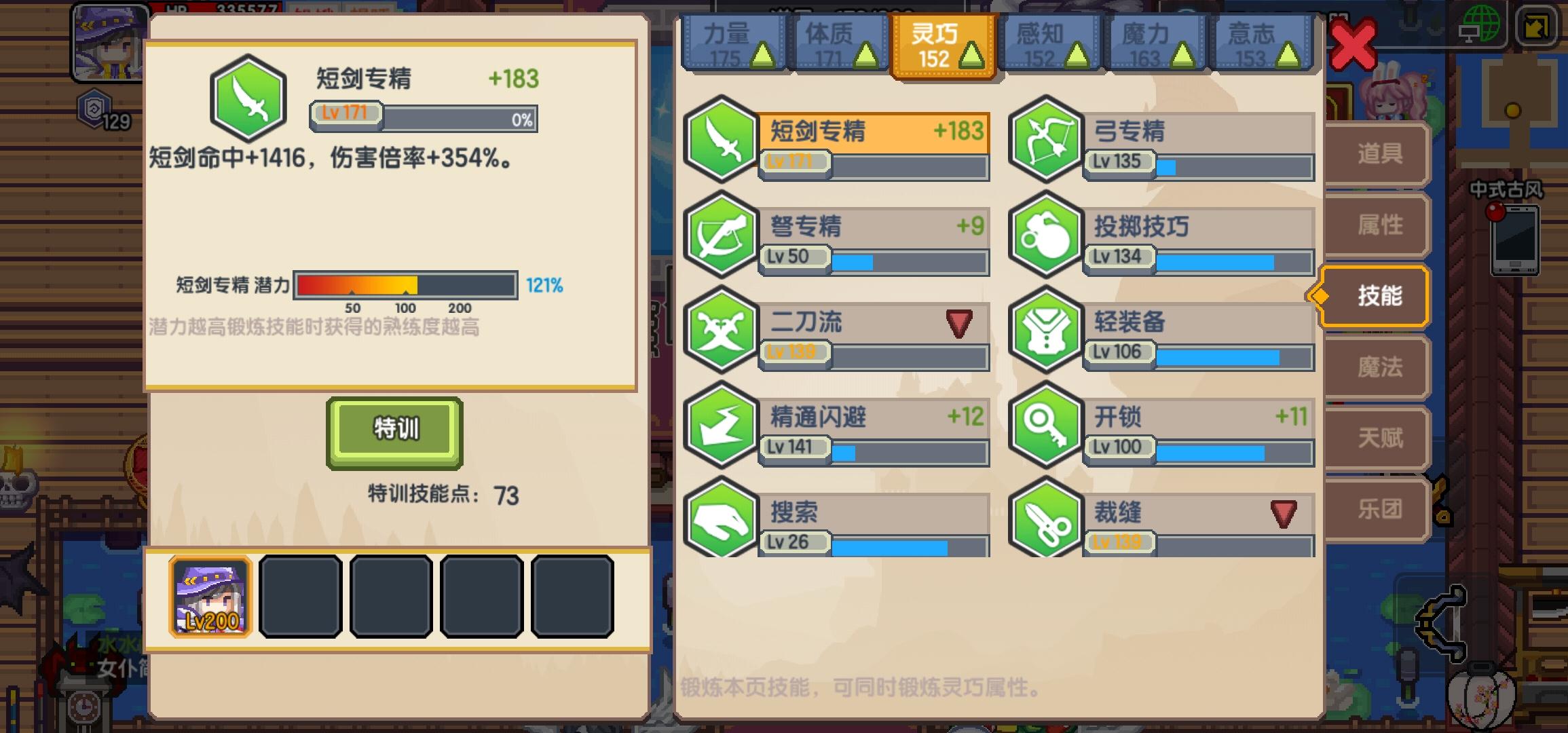Viewport: 1568px width, 733px height.
Task: Open the 天赋 side menu
Action: click(1378, 438)
